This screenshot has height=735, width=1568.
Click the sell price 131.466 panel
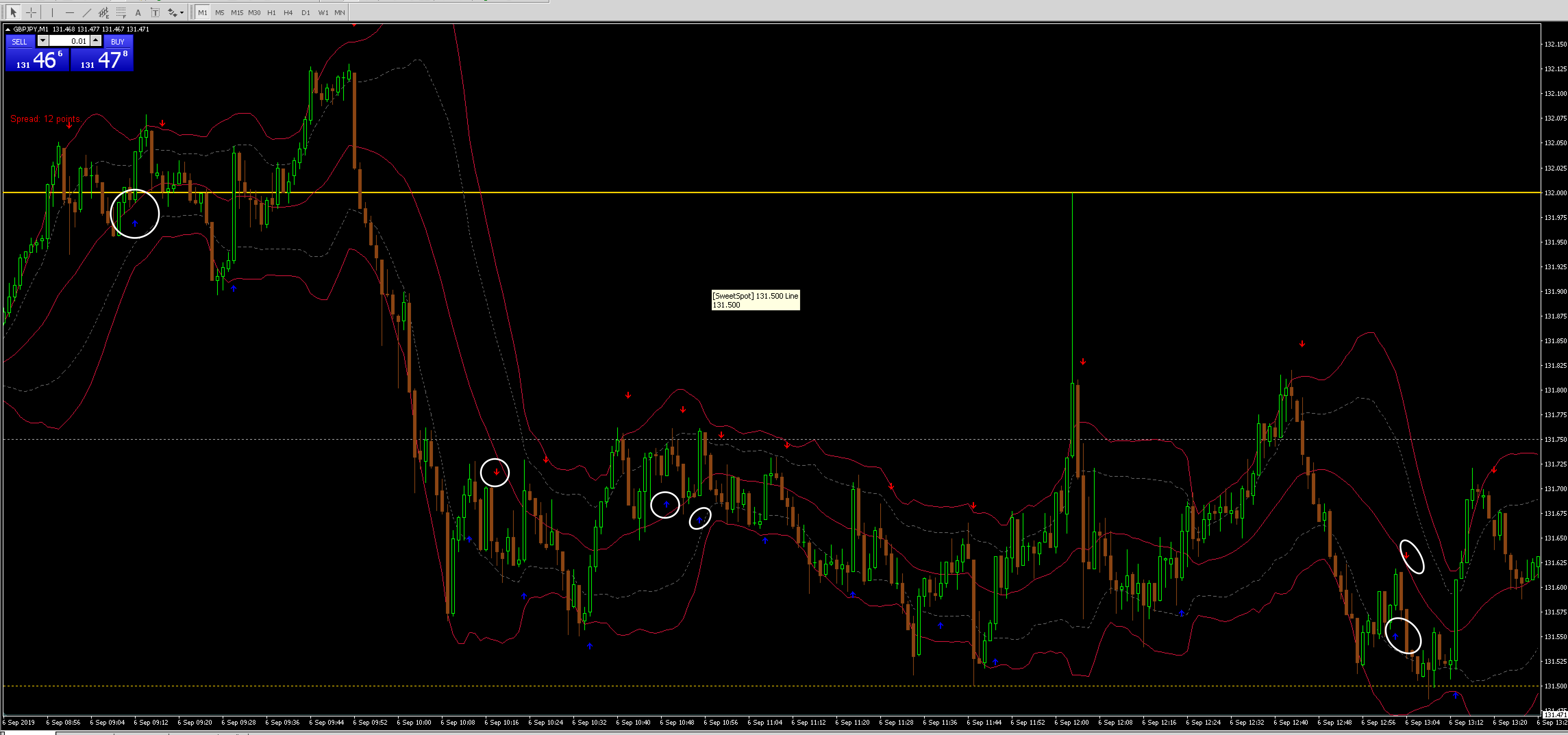click(x=38, y=60)
